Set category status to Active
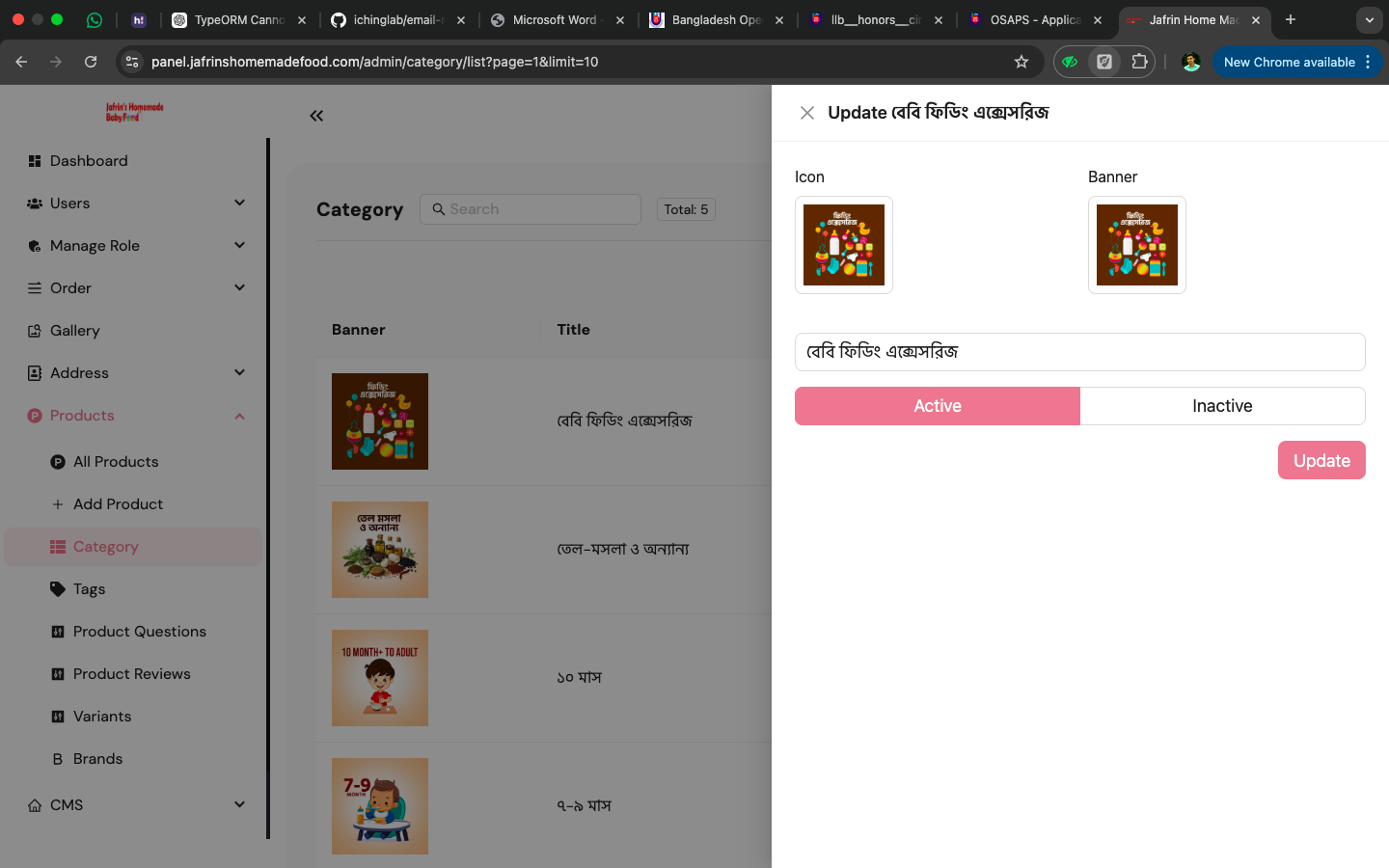Screen dimensions: 1389x868 (x=937, y=406)
